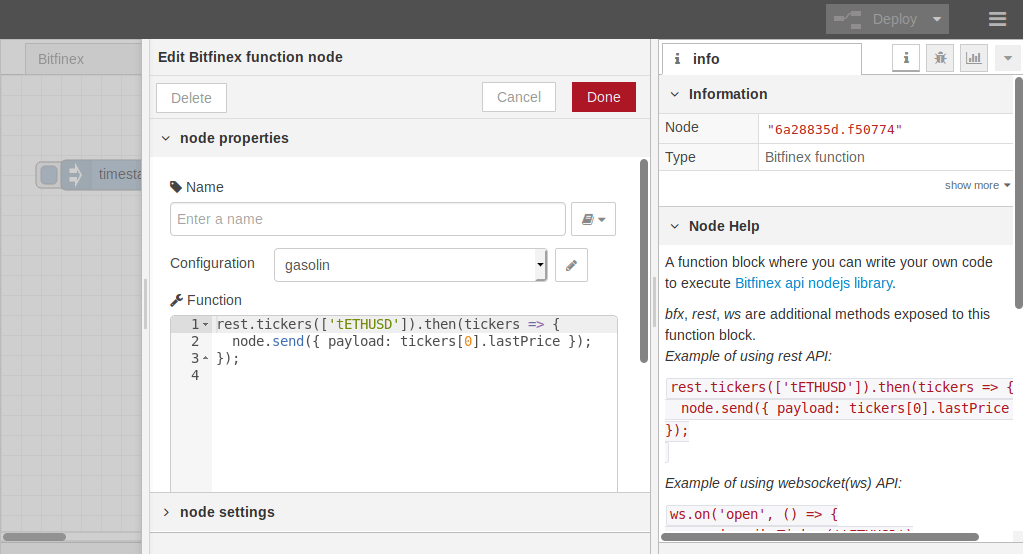Click the edit configuration pencil icon
1023x554 pixels.
pyautogui.click(x=571, y=265)
